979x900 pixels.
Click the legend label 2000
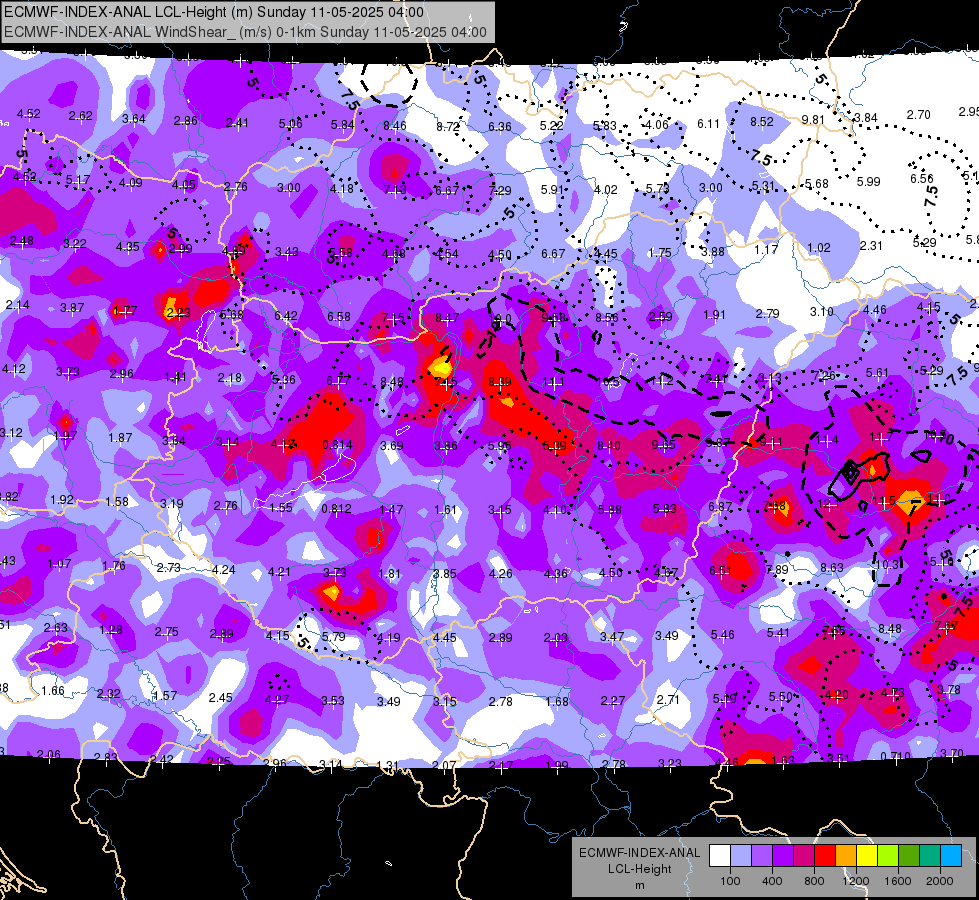click(x=940, y=881)
